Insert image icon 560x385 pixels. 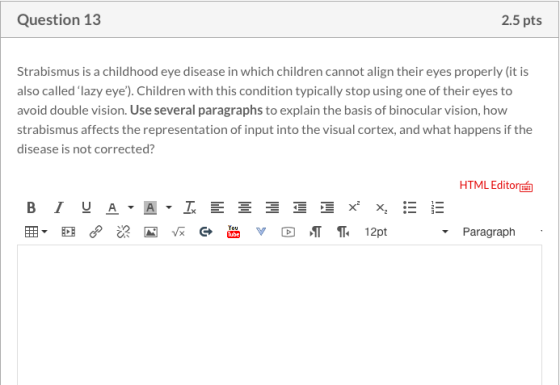151,232
